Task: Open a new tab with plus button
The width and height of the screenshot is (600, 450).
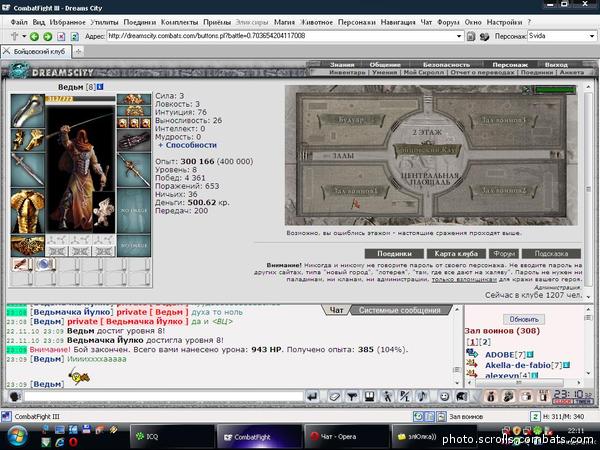Action: click(x=78, y=51)
